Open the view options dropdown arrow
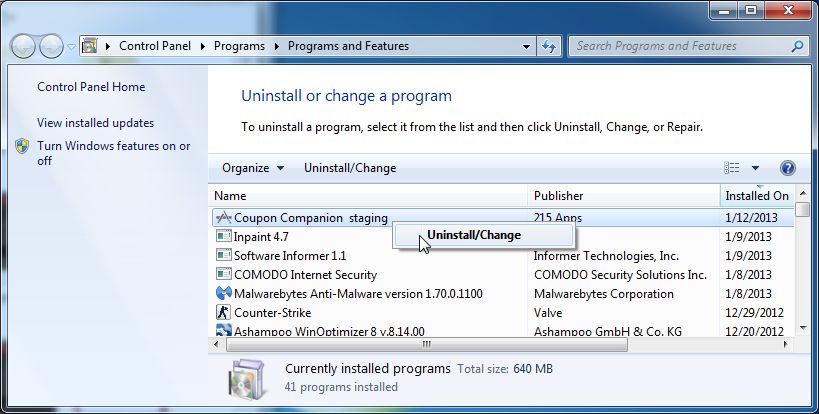The image size is (819, 414). coord(755,168)
